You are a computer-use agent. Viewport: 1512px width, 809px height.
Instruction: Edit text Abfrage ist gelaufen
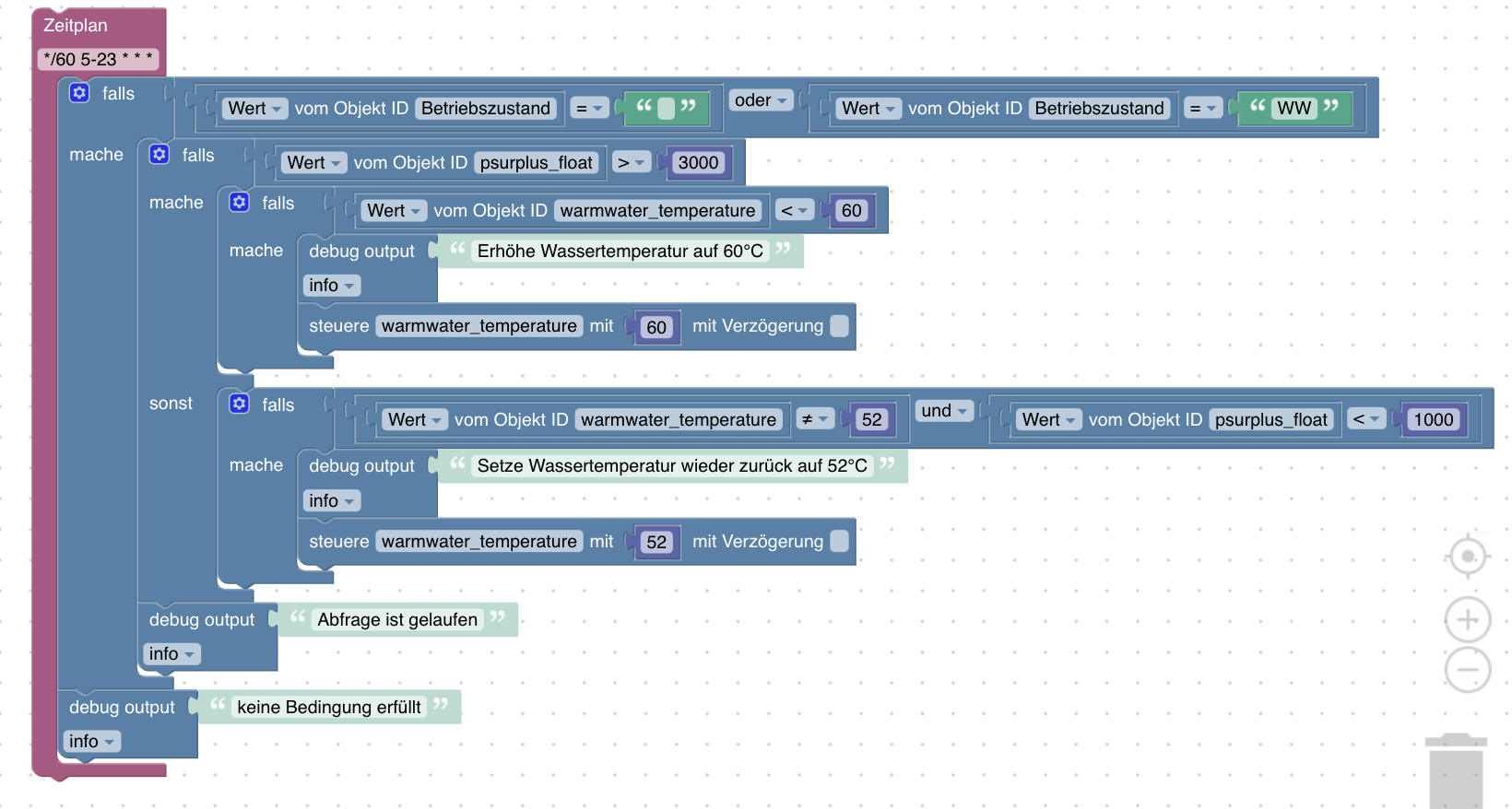coord(397,620)
